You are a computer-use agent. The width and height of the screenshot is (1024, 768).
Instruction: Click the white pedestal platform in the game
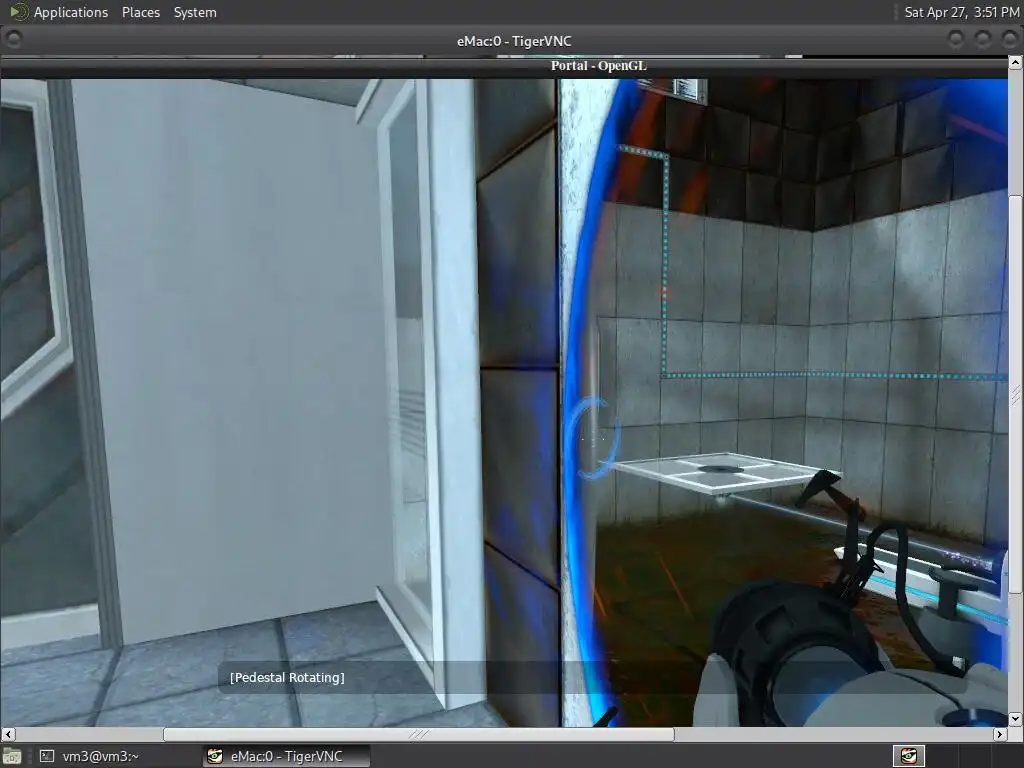720,471
